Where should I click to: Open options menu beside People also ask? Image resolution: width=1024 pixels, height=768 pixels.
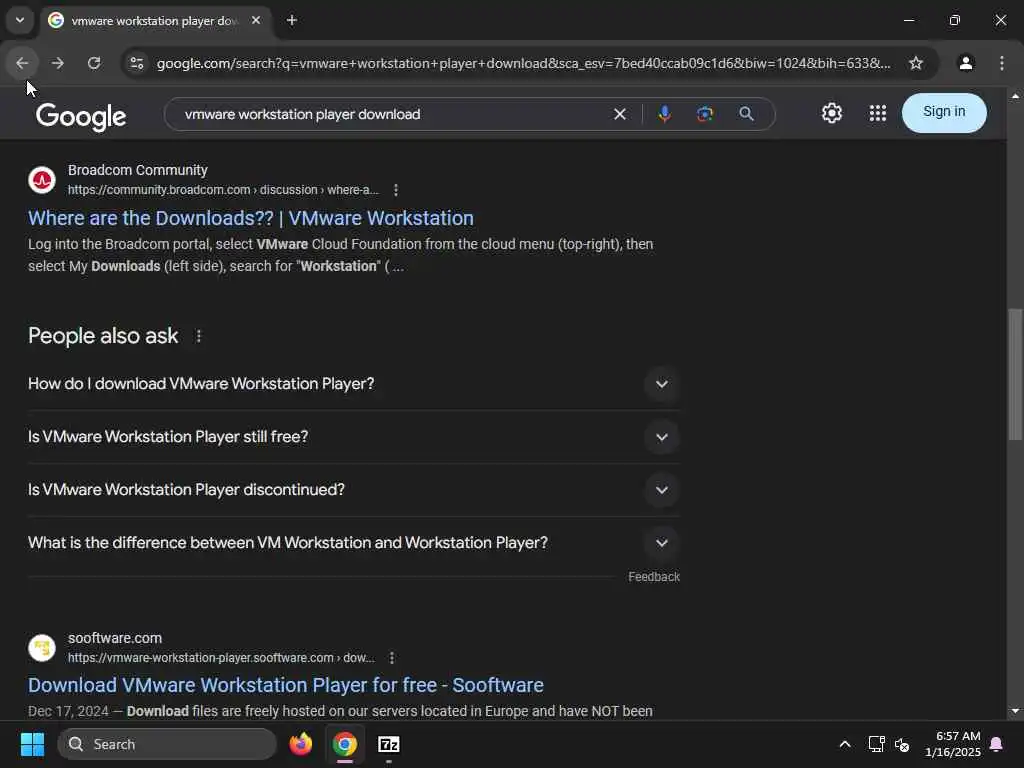[199, 336]
